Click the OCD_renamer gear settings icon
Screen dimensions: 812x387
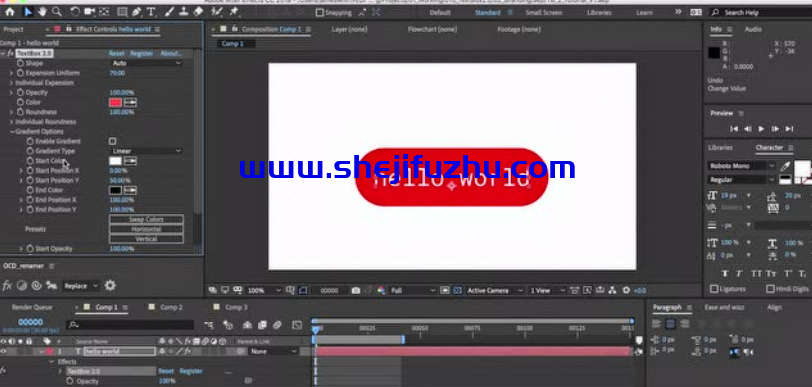pyautogui.click(x=110, y=285)
